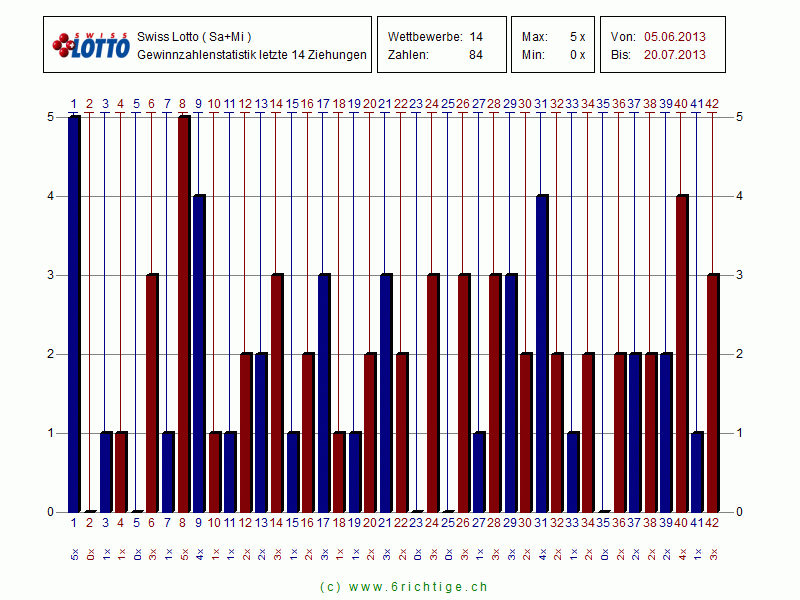Click the dark red bar for number 8
800x600 pixels.
coord(183,313)
